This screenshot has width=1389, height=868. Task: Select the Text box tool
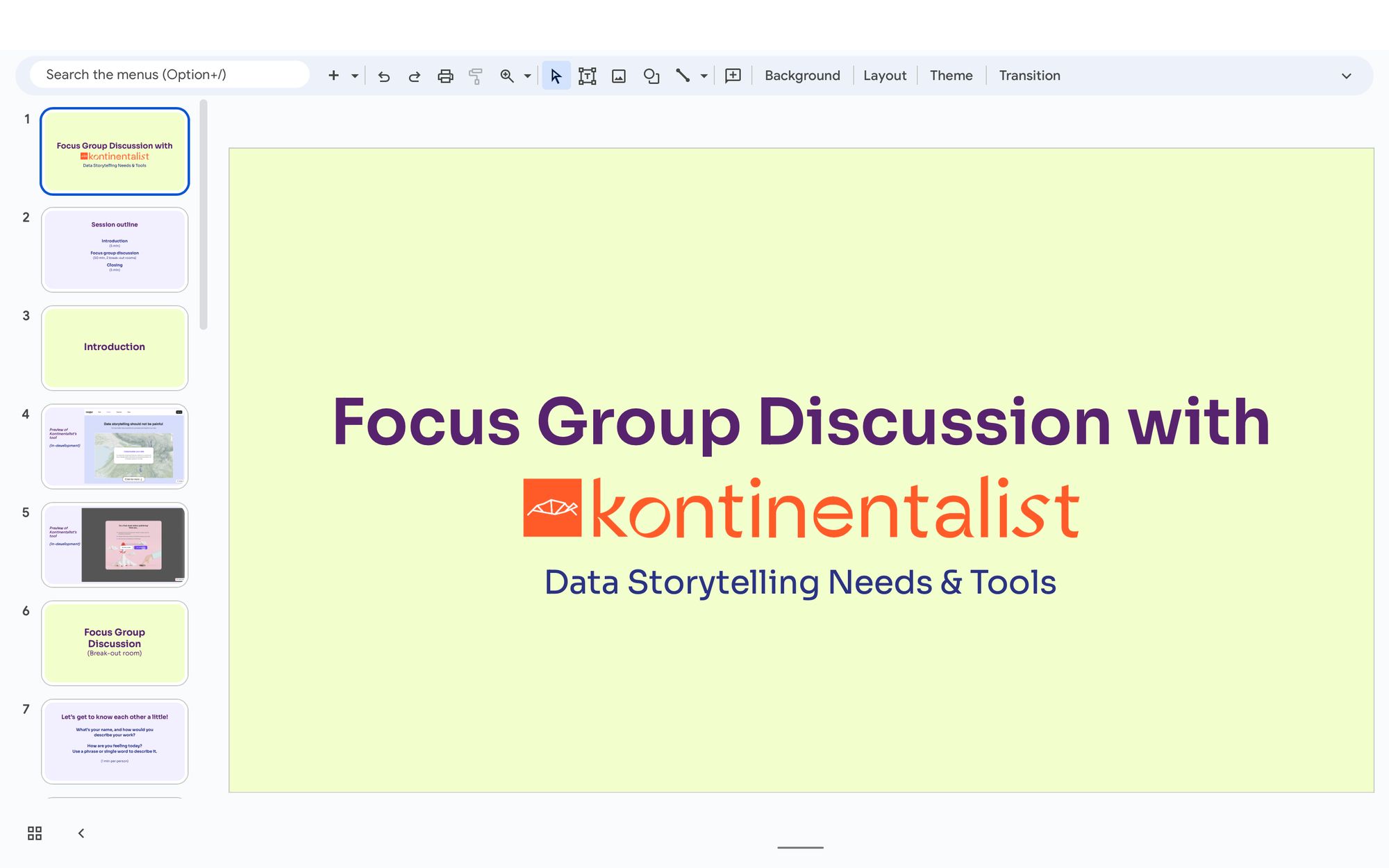tap(588, 76)
